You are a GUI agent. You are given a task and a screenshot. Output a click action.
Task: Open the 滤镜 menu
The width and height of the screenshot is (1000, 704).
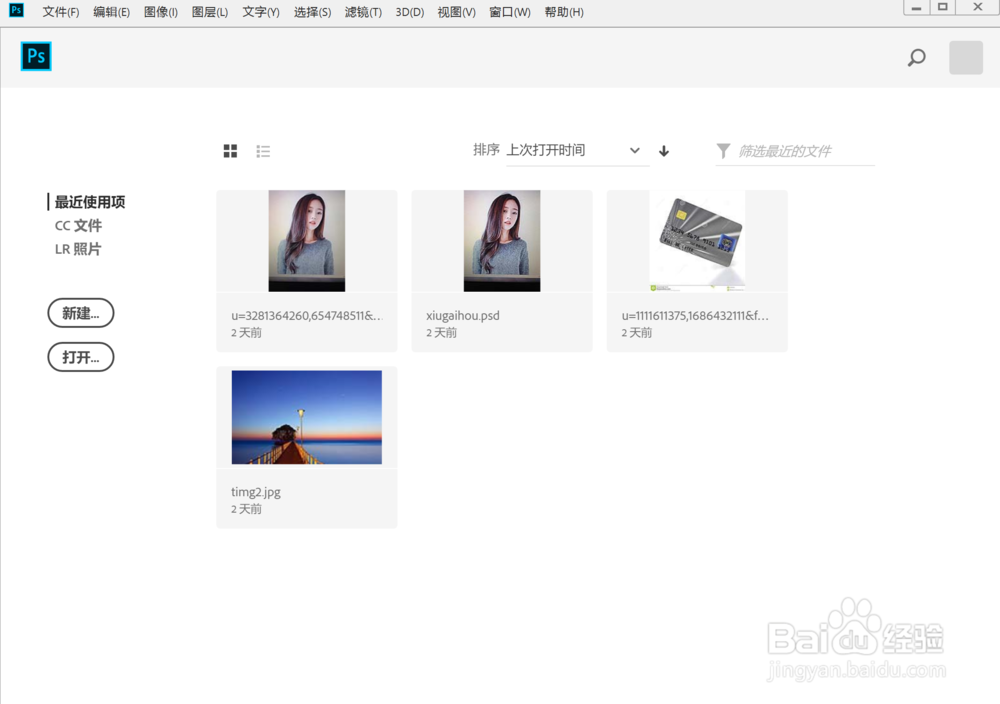tap(362, 12)
